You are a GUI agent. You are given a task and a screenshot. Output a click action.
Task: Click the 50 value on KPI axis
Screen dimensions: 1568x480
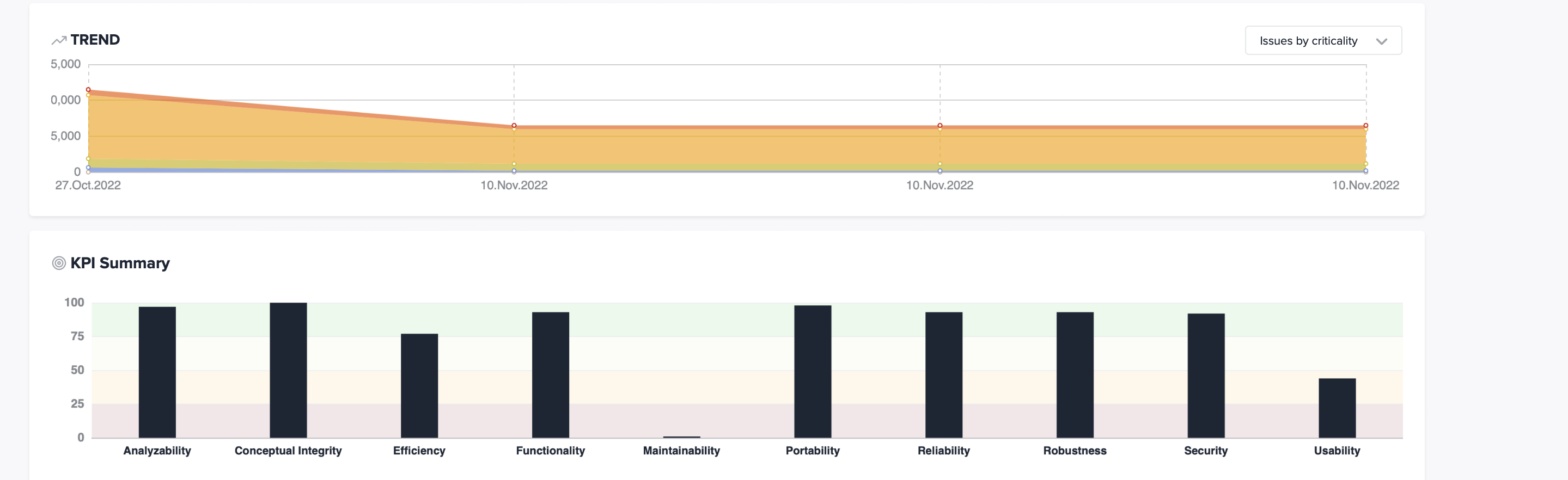(x=77, y=370)
